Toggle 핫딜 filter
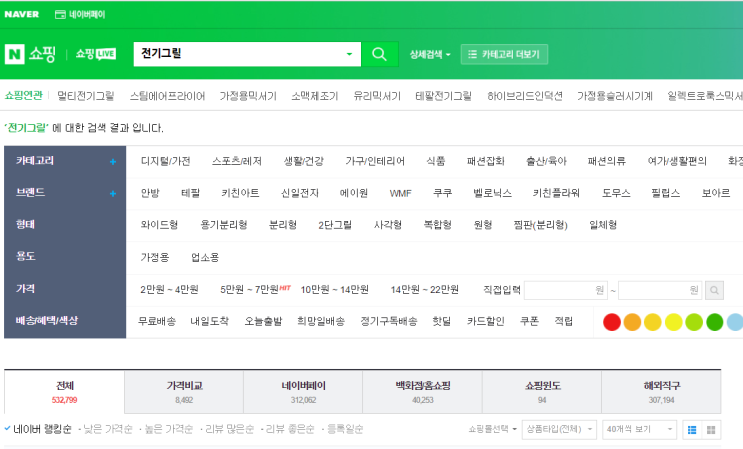Viewport: 743px width, 449px height. coord(442,322)
